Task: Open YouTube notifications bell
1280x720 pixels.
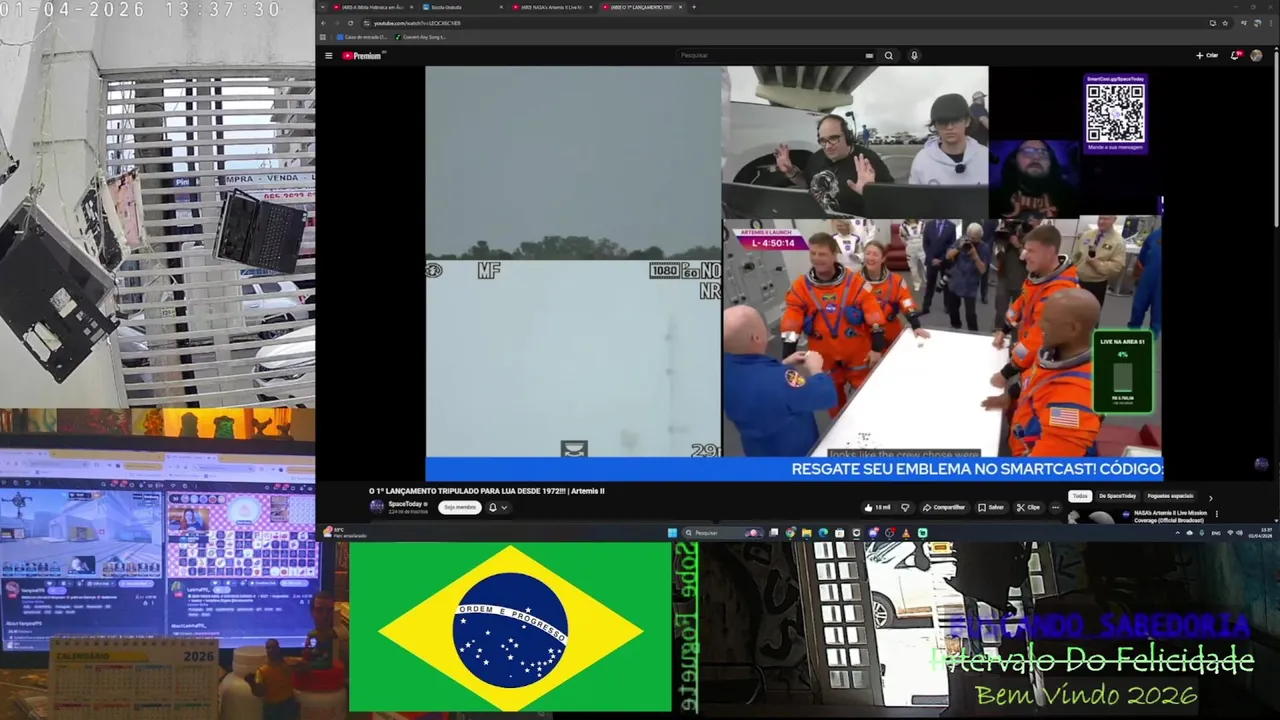Action: pos(1235,55)
